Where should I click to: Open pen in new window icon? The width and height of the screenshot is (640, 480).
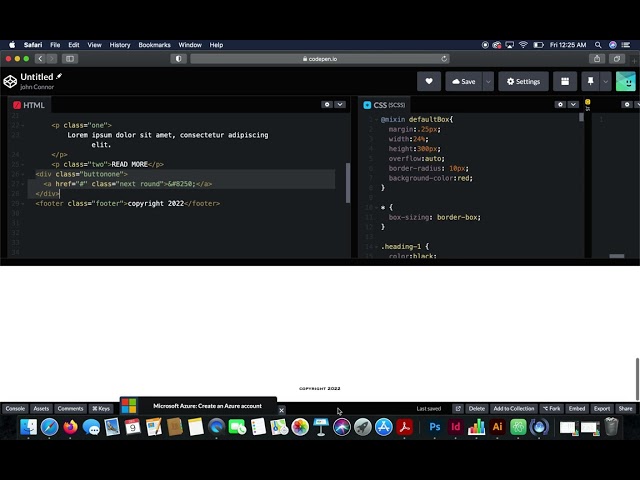pyautogui.click(x=458, y=408)
